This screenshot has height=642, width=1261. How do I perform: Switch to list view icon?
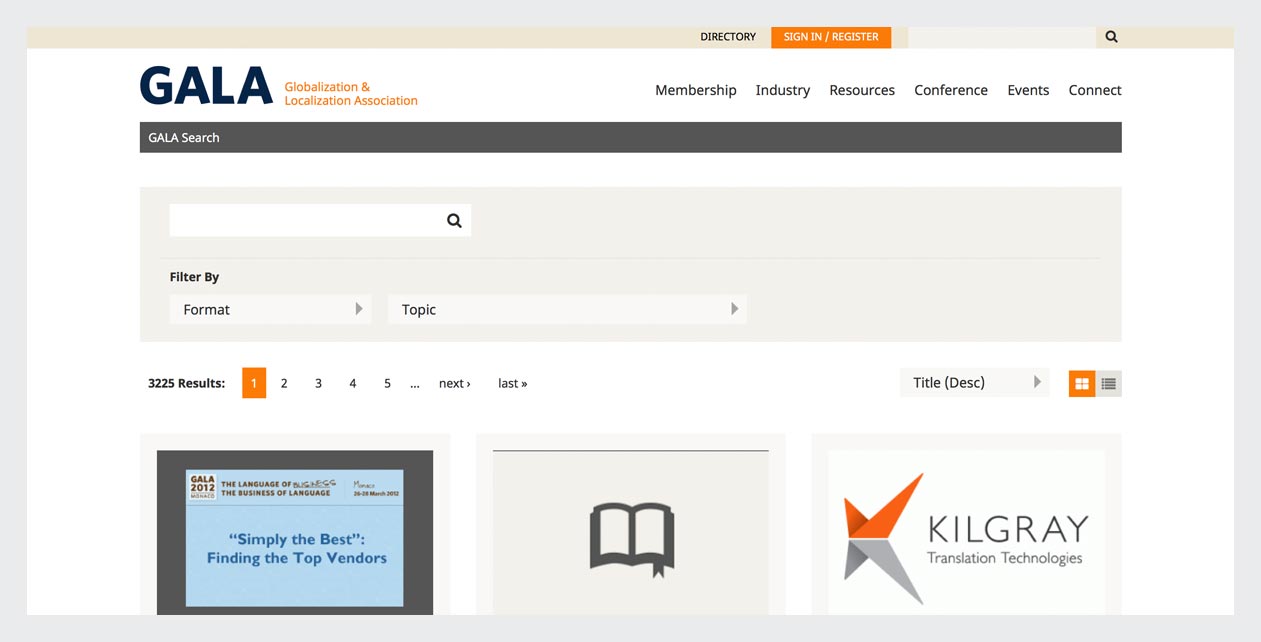click(1109, 384)
